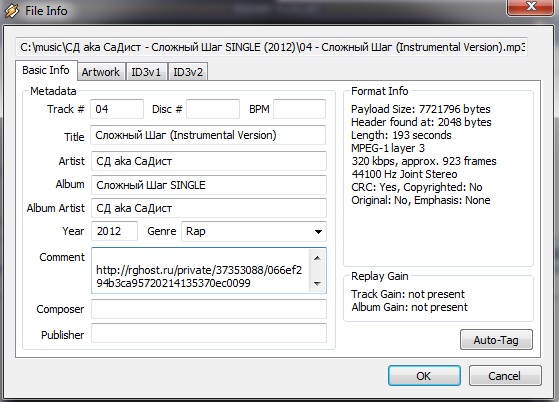
Task: Click the empty BPM field
Action: pos(299,109)
